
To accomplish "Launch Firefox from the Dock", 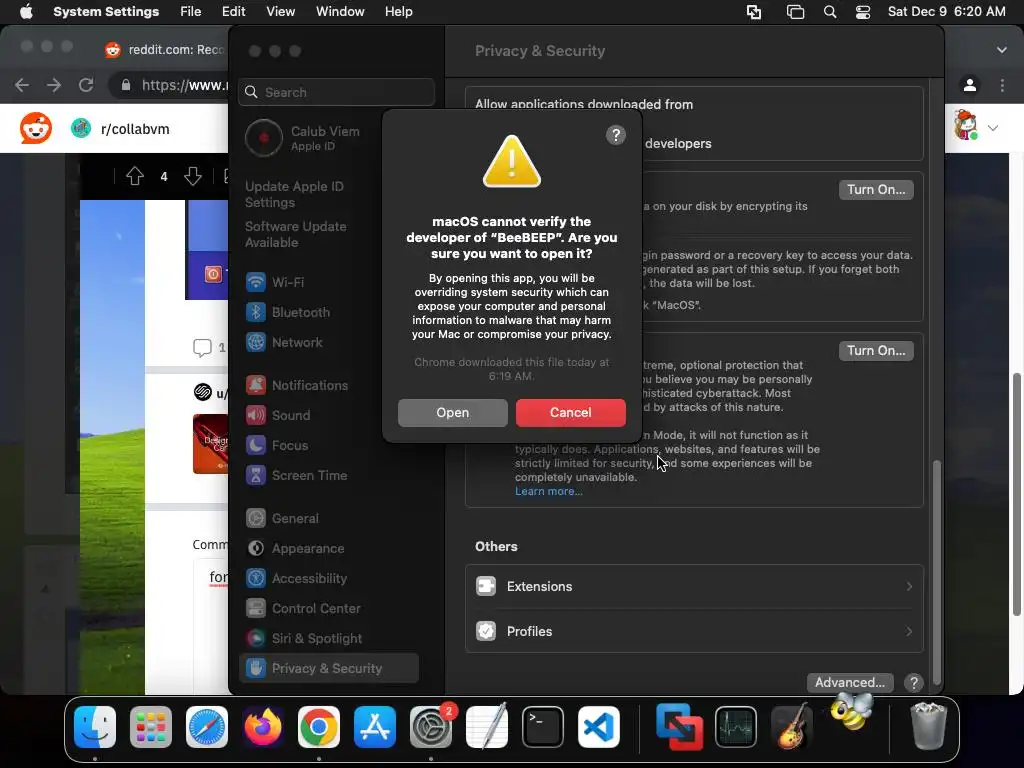I will (x=263, y=727).
